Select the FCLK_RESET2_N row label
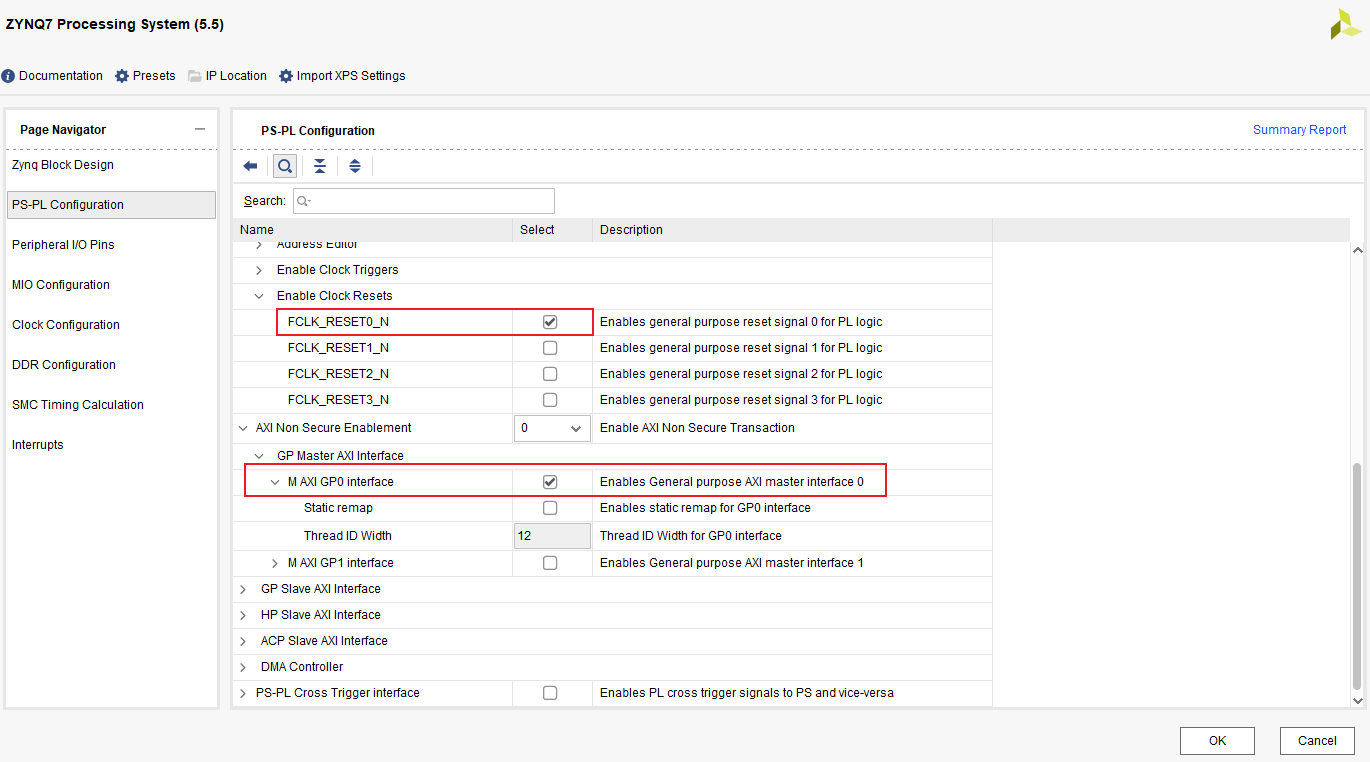The width and height of the screenshot is (1370, 762). point(338,374)
